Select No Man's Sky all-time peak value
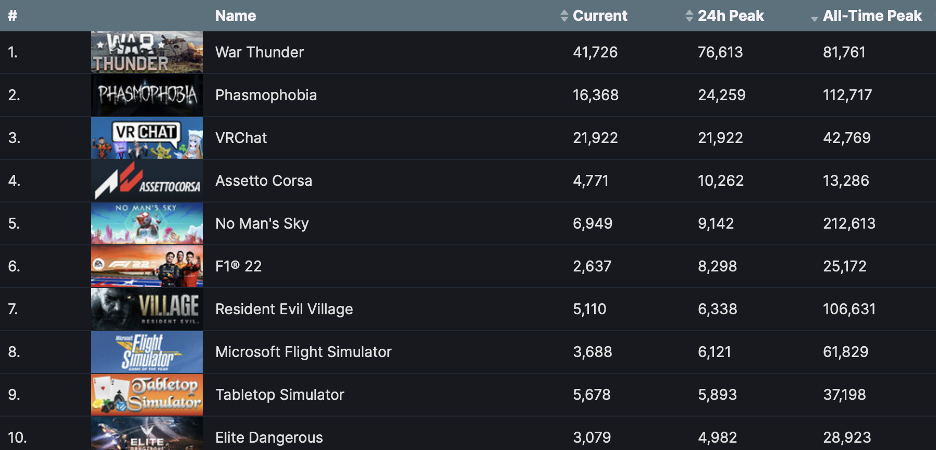Viewport: 936px width, 450px height. (849, 224)
